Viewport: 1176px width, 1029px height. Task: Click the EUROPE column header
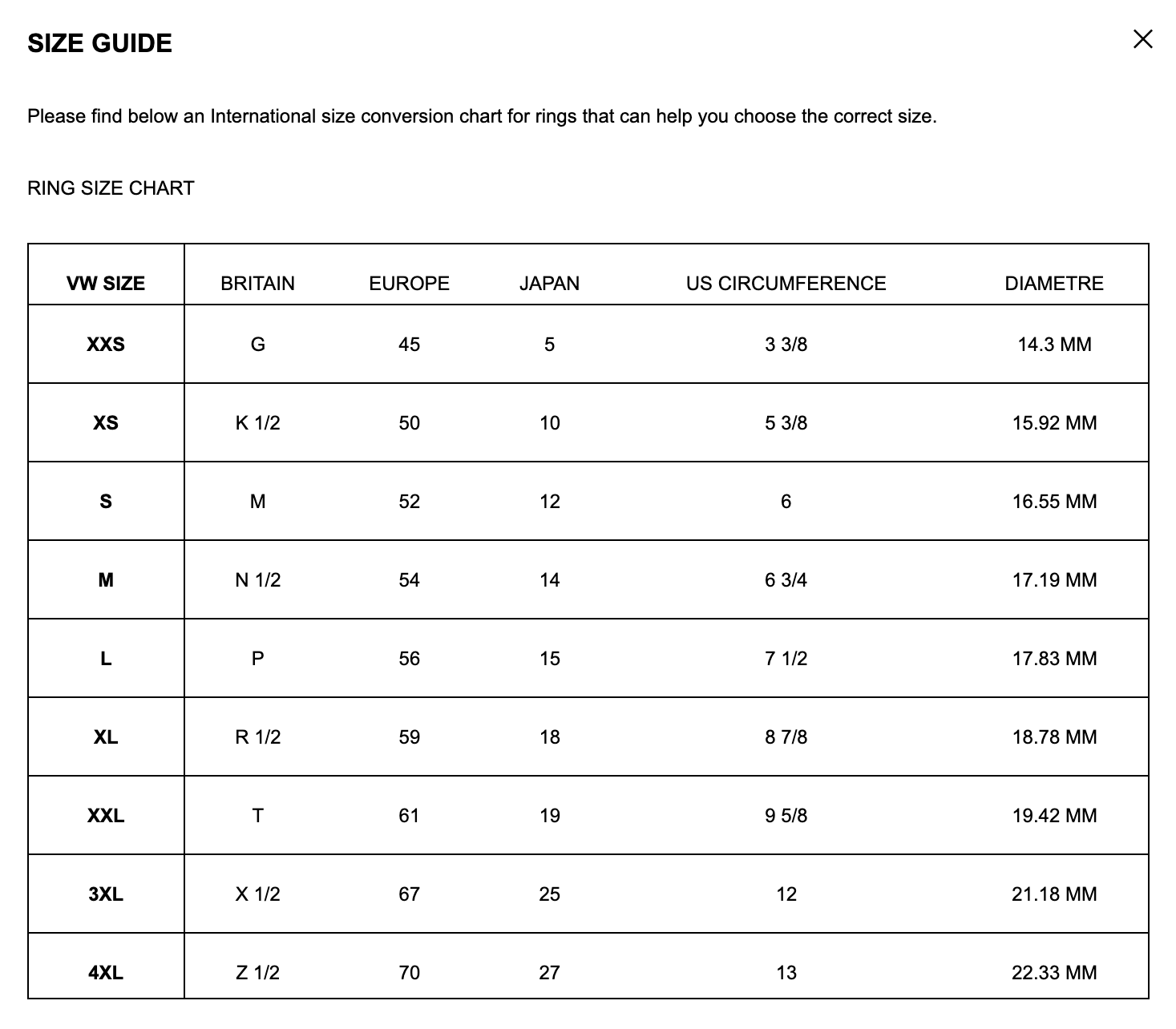[x=409, y=283]
